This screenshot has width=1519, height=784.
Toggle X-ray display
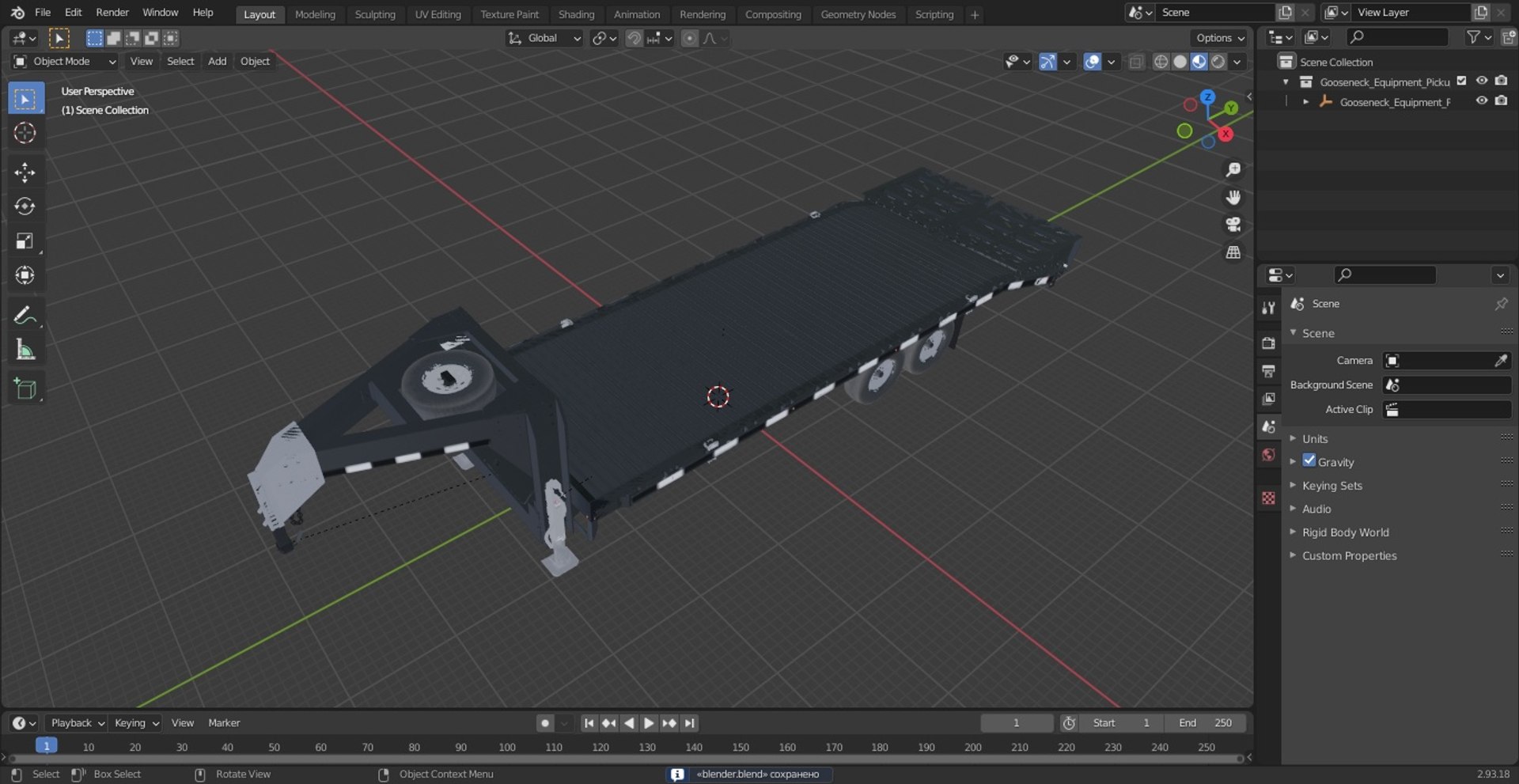[1136, 62]
